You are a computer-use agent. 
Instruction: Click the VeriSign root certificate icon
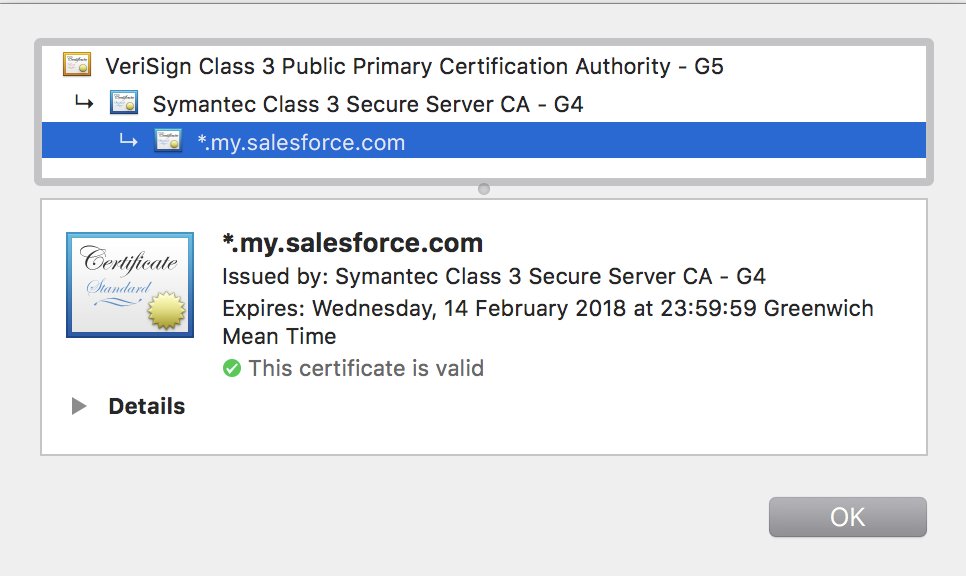click(77, 64)
